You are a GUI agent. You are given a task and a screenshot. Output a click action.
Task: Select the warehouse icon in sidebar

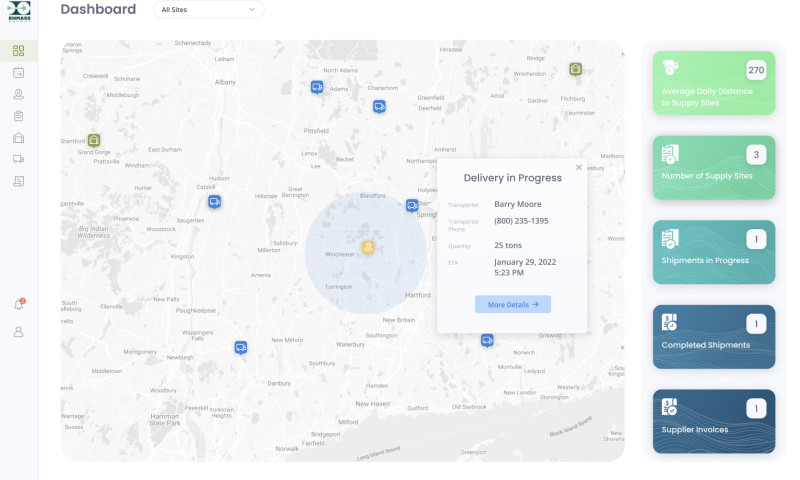pos(18,138)
